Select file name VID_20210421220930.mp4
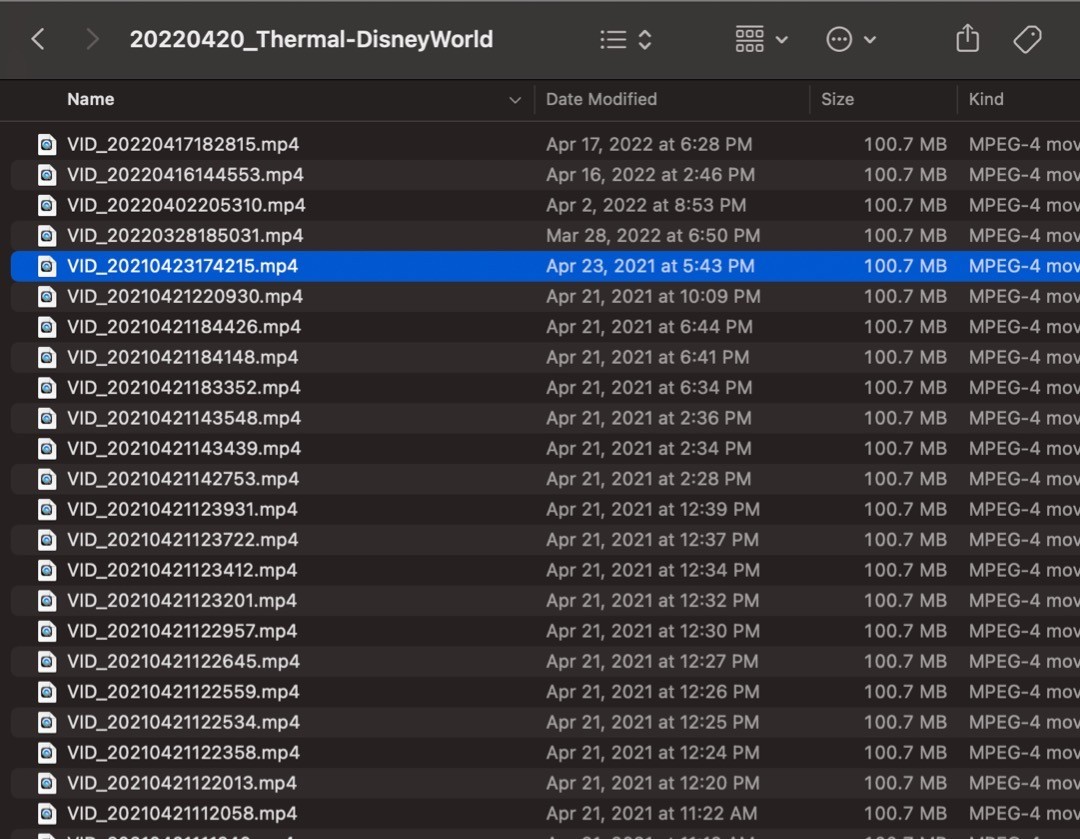Image resolution: width=1080 pixels, height=839 pixels. click(x=185, y=296)
